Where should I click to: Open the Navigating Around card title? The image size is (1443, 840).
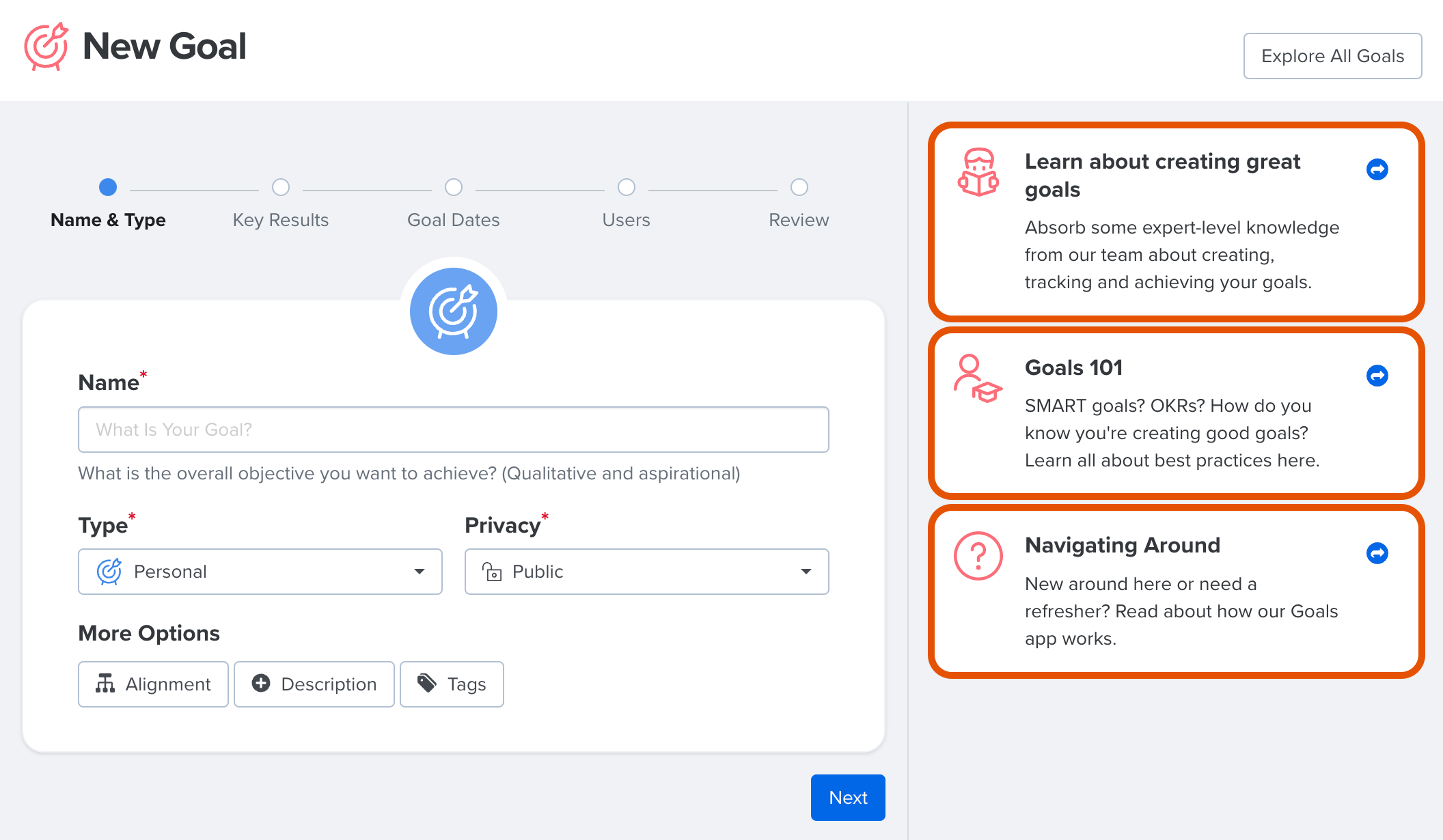[1123, 545]
